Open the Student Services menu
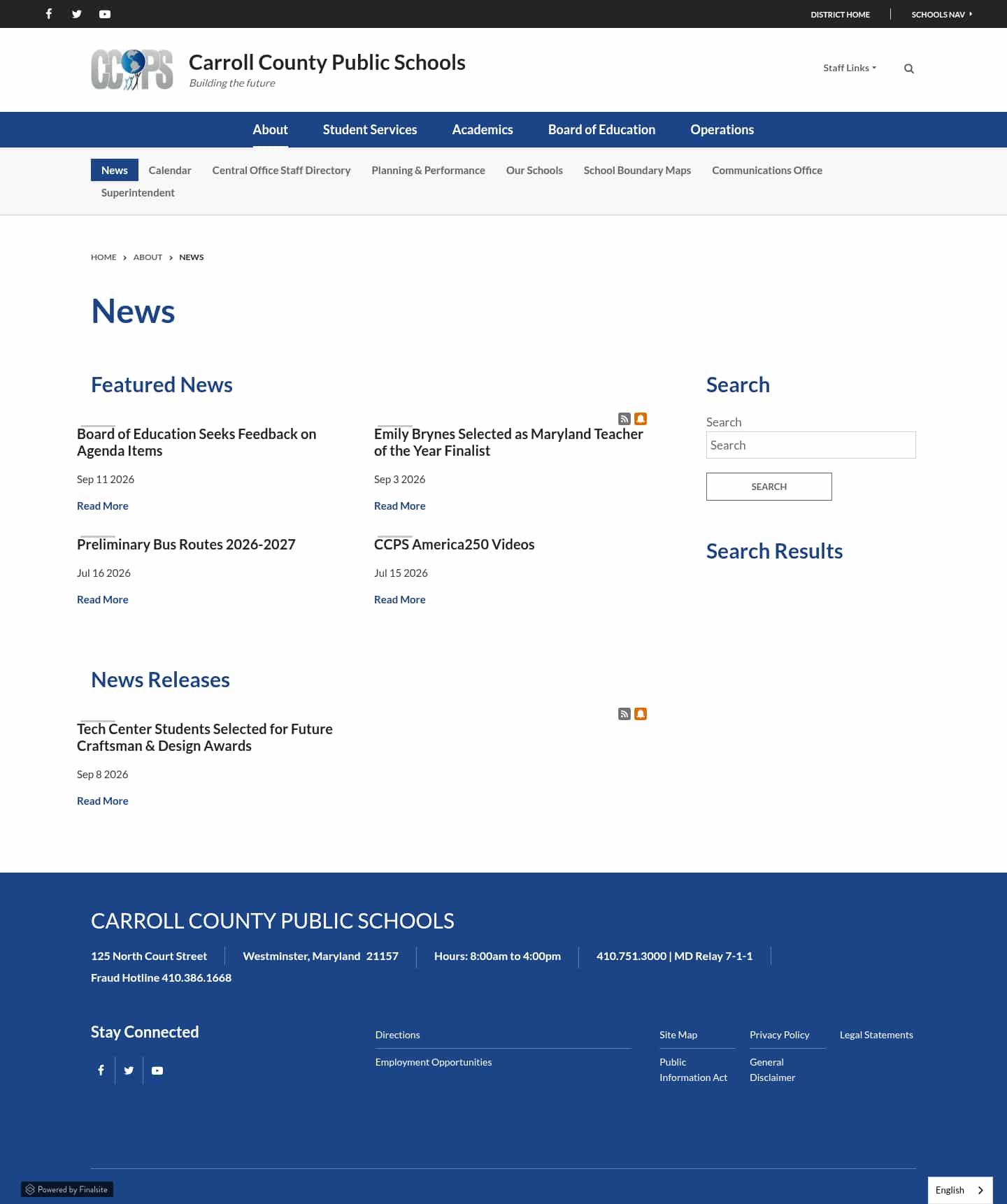 point(370,129)
